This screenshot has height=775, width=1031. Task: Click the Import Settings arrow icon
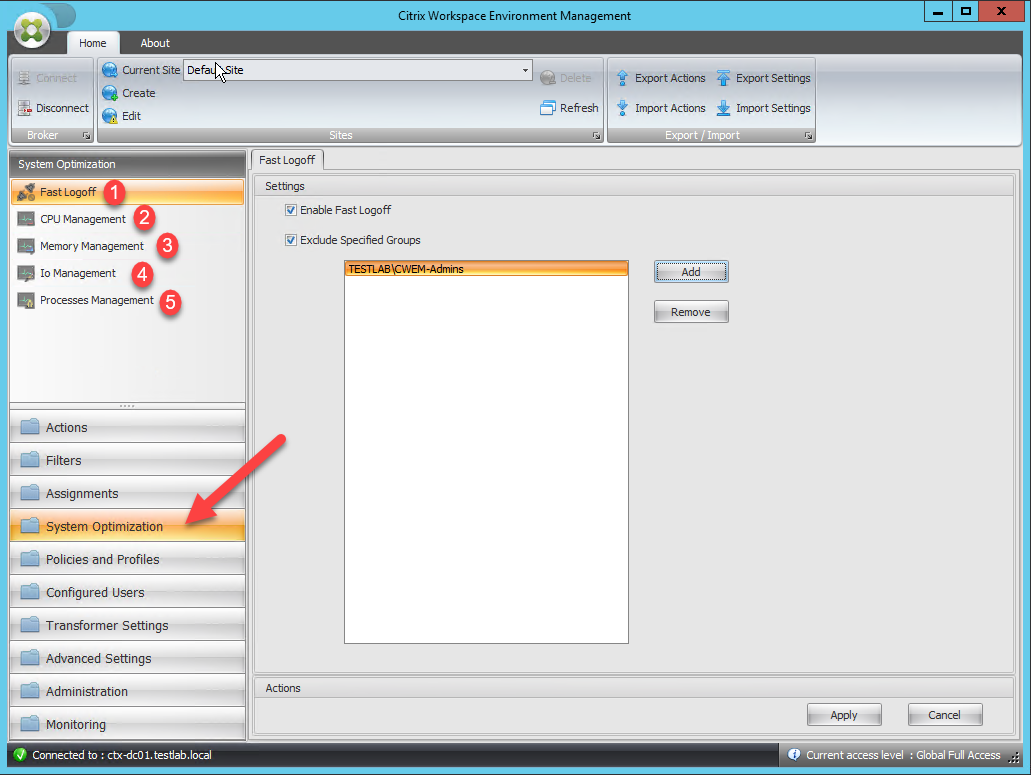[x=723, y=108]
